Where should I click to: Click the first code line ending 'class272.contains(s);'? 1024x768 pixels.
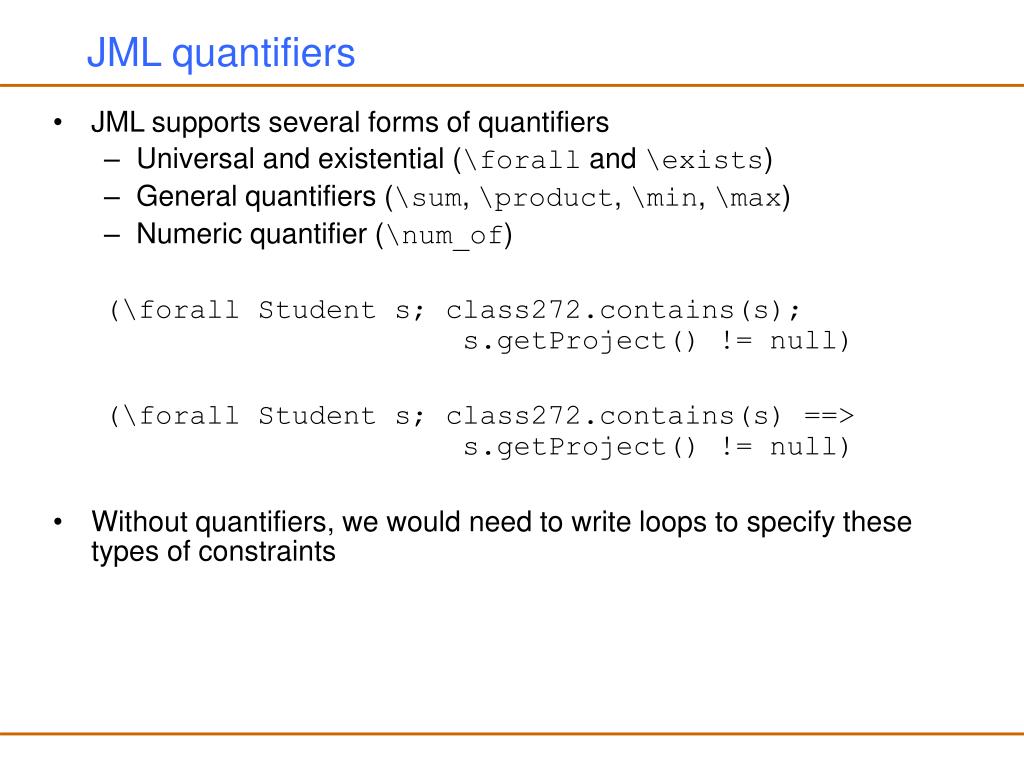coord(454,310)
